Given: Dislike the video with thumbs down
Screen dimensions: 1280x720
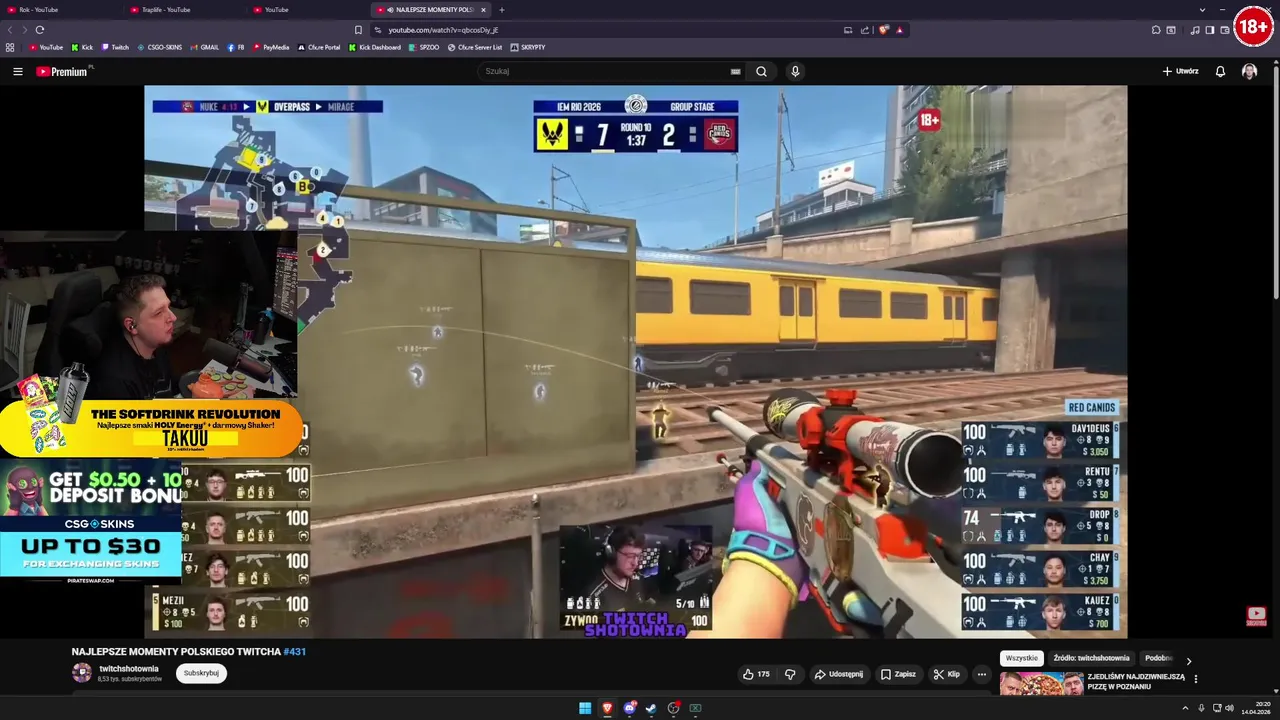Looking at the screenshot, I should 790,674.
